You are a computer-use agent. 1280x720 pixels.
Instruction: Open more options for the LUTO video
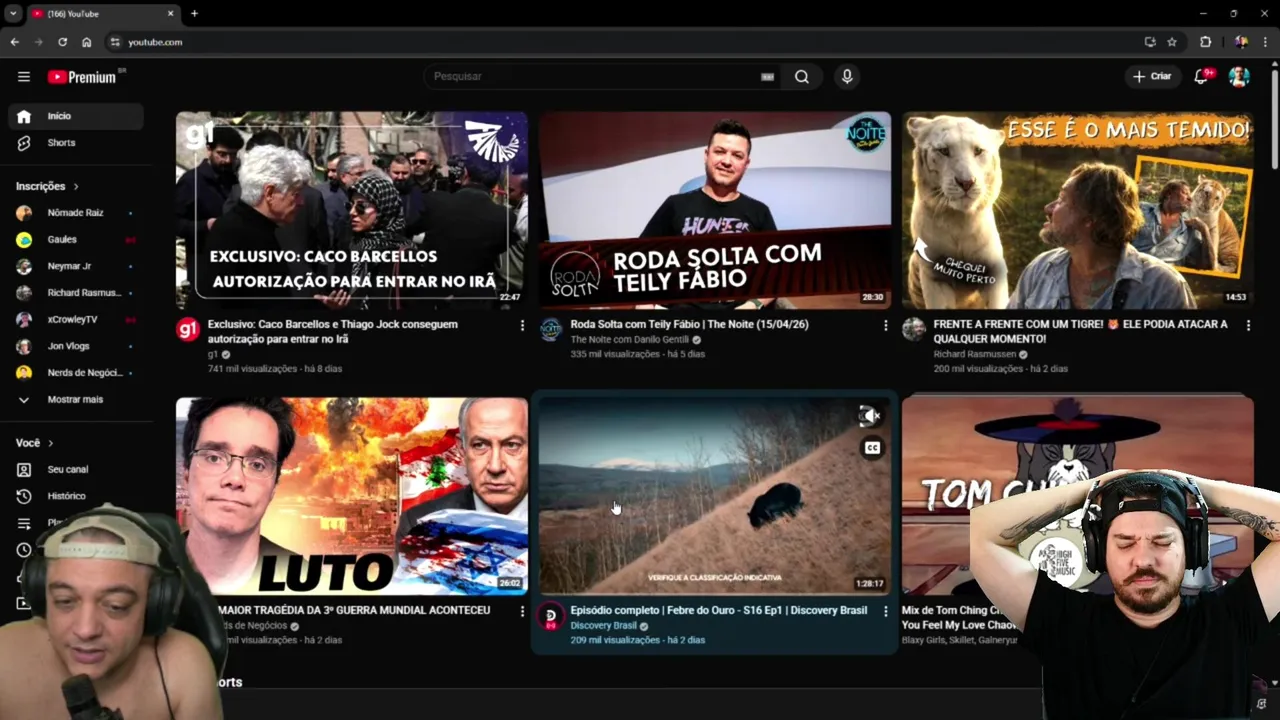[522, 612]
